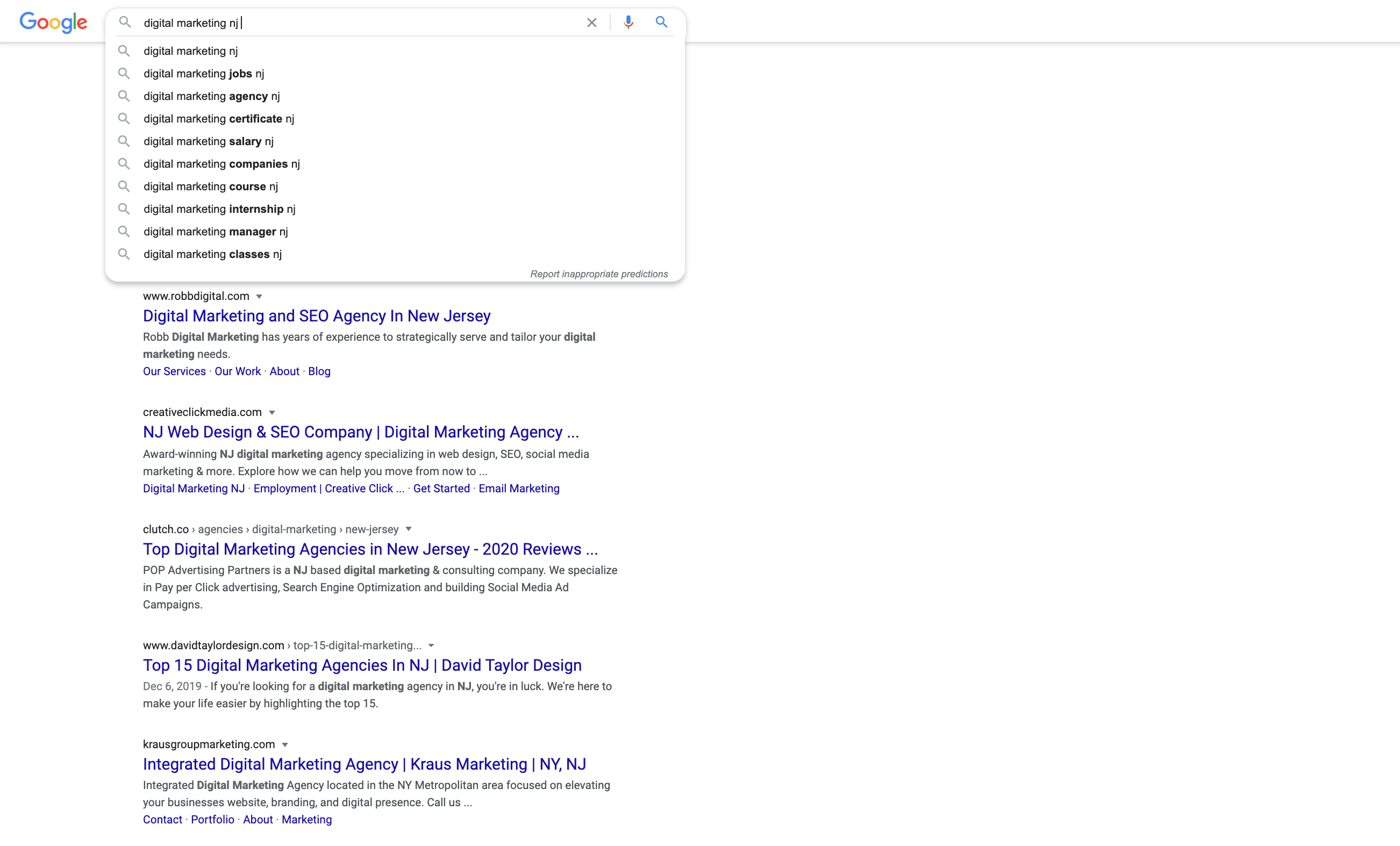Image resolution: width=1400 pixels, height=846 pixels.
Task: Clear the search box with the X icon
Action: pos(591,22)
